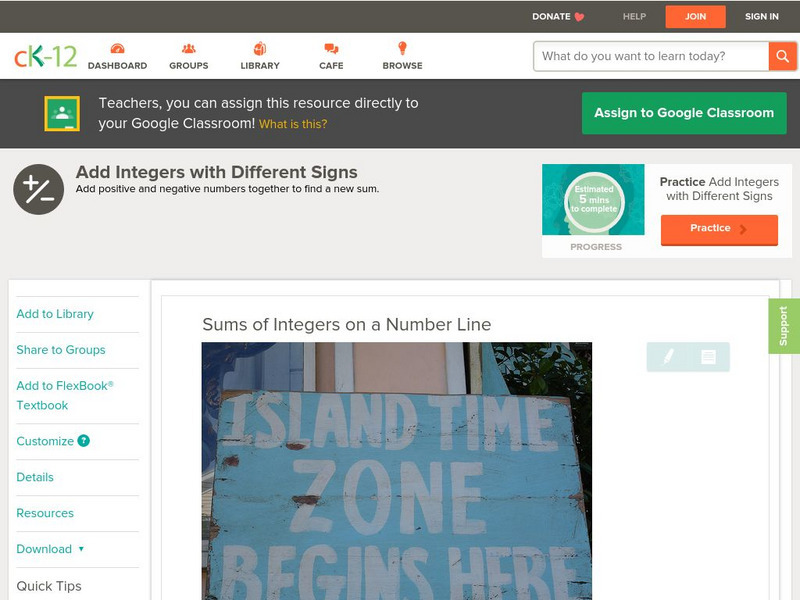
Task: Open the Library backpack icon
Action: pyautogui.click(x=260, y=48)
